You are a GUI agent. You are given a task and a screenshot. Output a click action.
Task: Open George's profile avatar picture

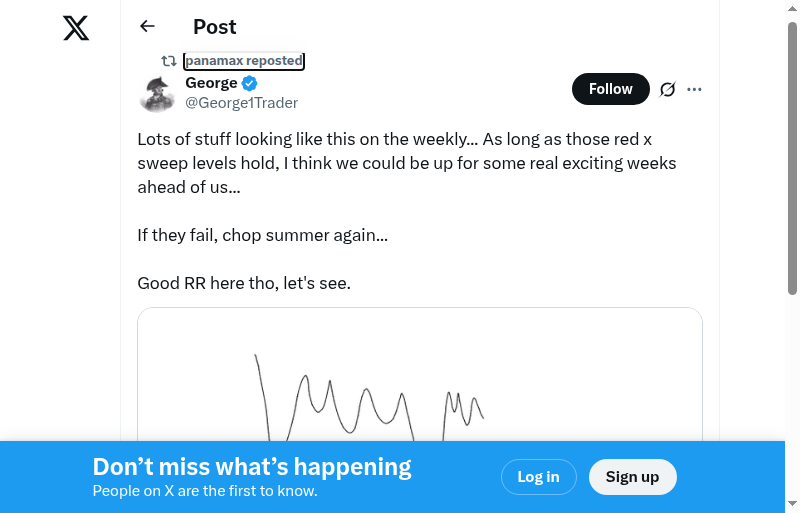tap(157, 93)
